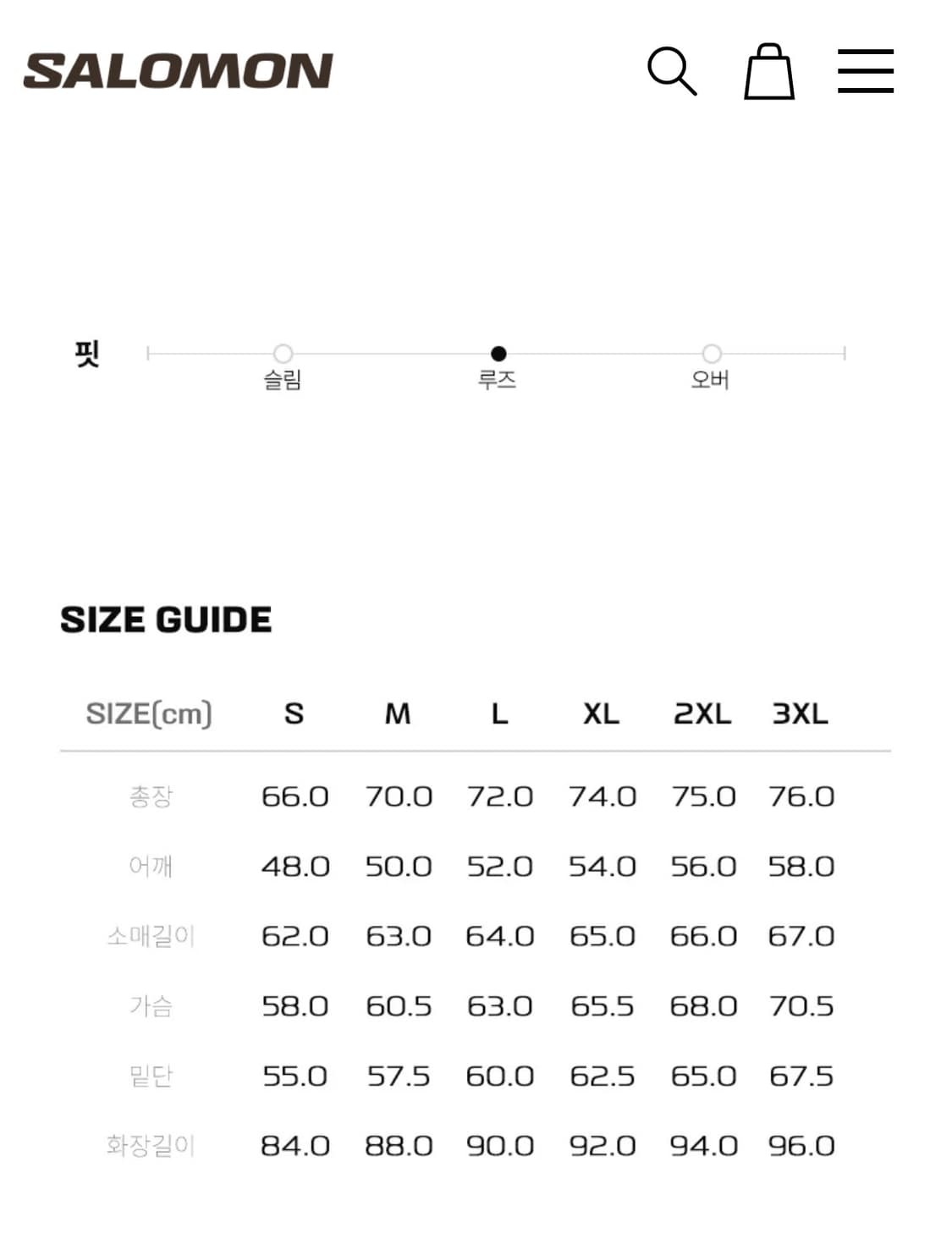This screenshot has width=952, height=1239.
Task: Open the hamburger menu
Action: [866, 71]
